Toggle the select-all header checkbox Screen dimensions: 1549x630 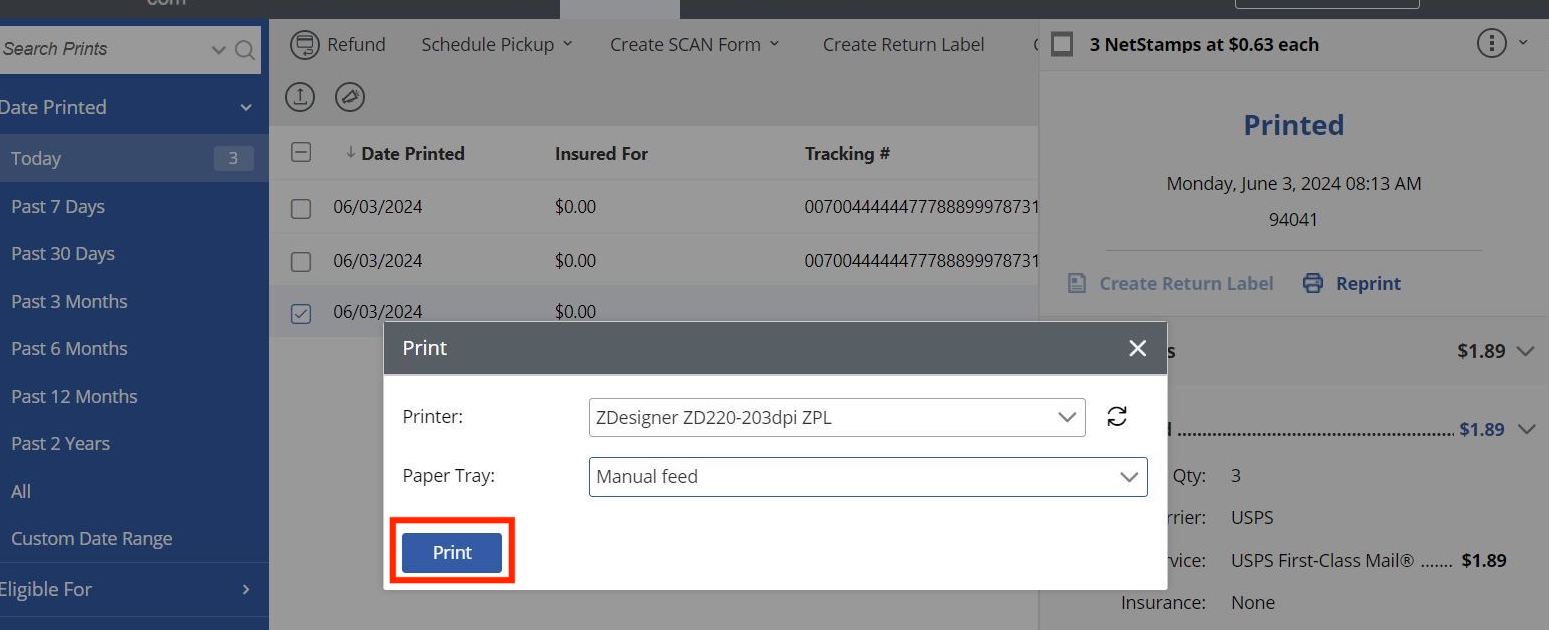coord(300,153)
